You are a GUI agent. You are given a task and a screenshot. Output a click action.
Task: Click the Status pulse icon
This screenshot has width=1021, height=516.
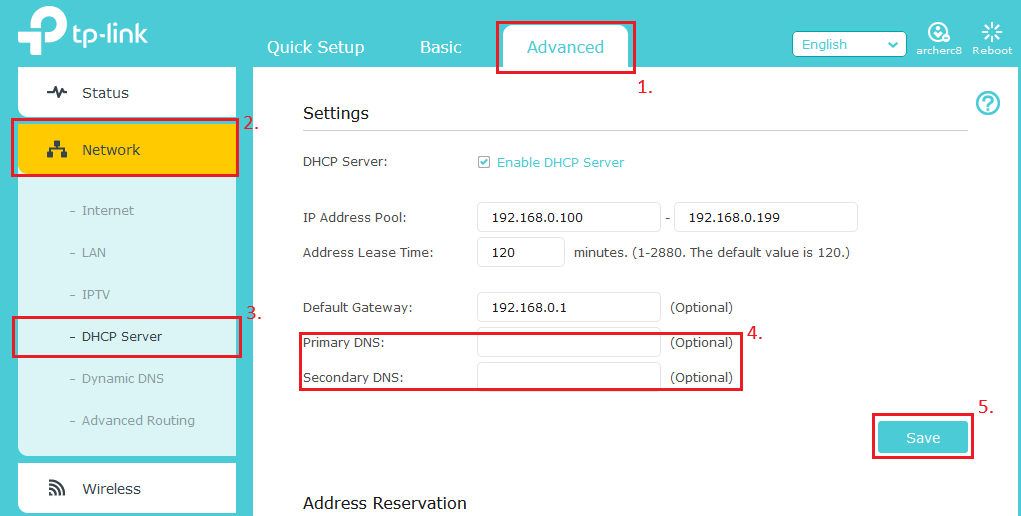tap(57, 93)
